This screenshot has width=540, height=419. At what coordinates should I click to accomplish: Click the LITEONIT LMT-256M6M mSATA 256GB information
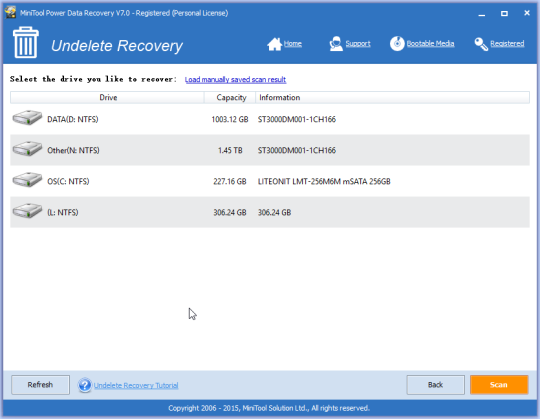point(324,181)
